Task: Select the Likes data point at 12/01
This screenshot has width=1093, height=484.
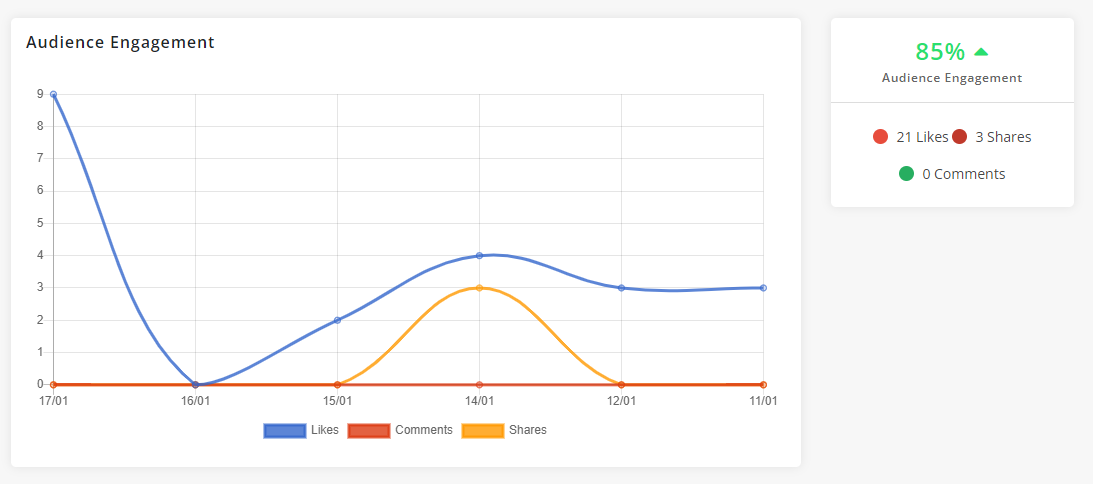Action: pos(621,288)
